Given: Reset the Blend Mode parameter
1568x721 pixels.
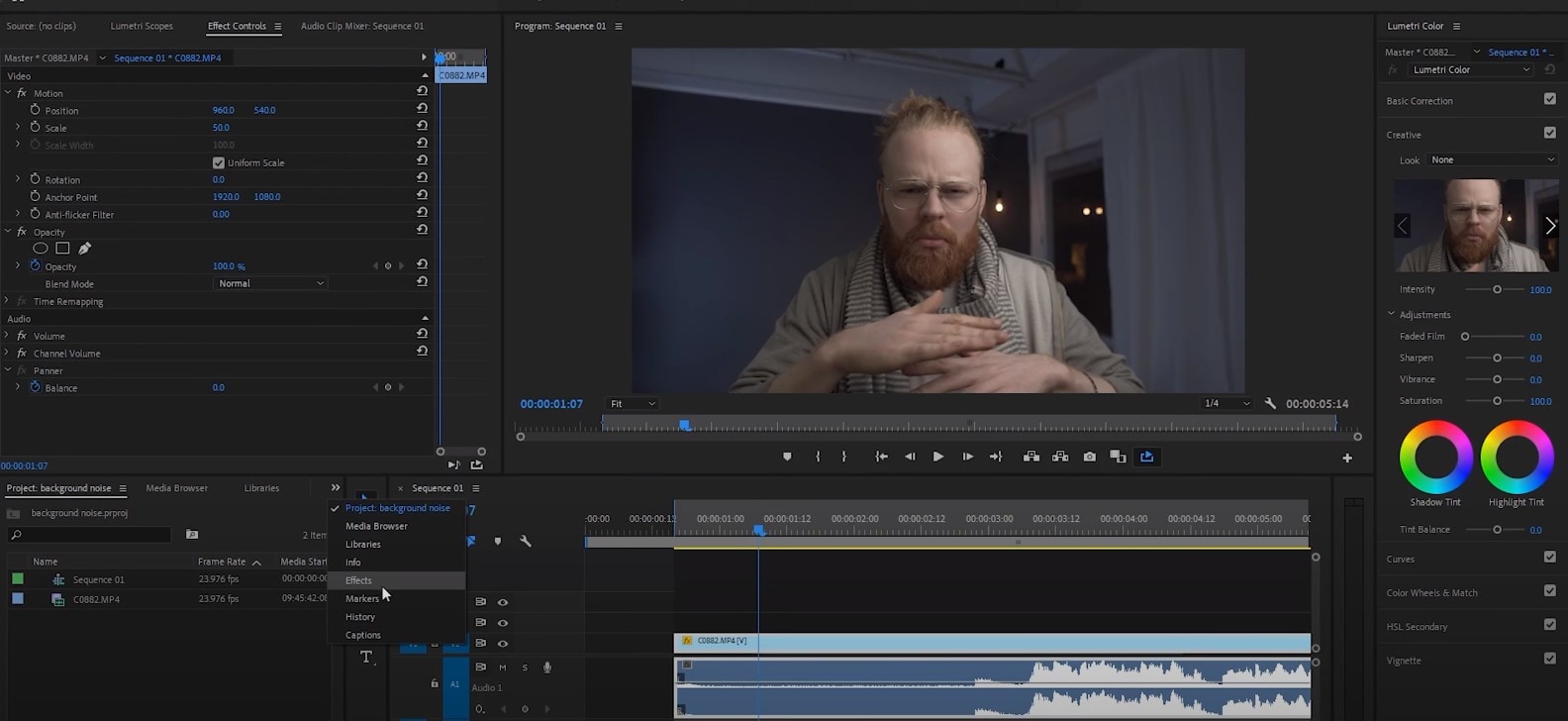Looking at the screenshot, I should [x=422, y=281].
